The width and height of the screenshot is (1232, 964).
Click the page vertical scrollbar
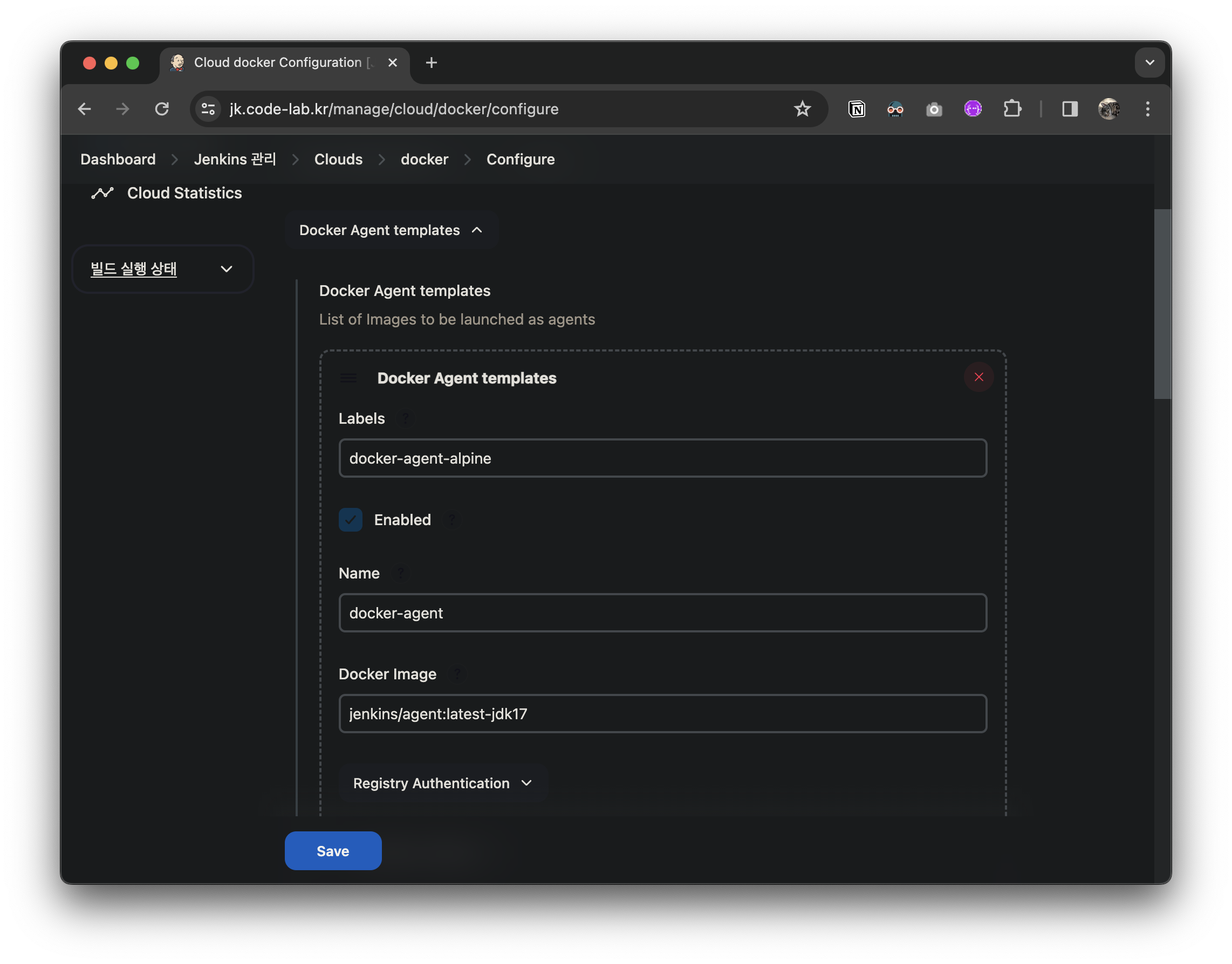point(1161,305)
